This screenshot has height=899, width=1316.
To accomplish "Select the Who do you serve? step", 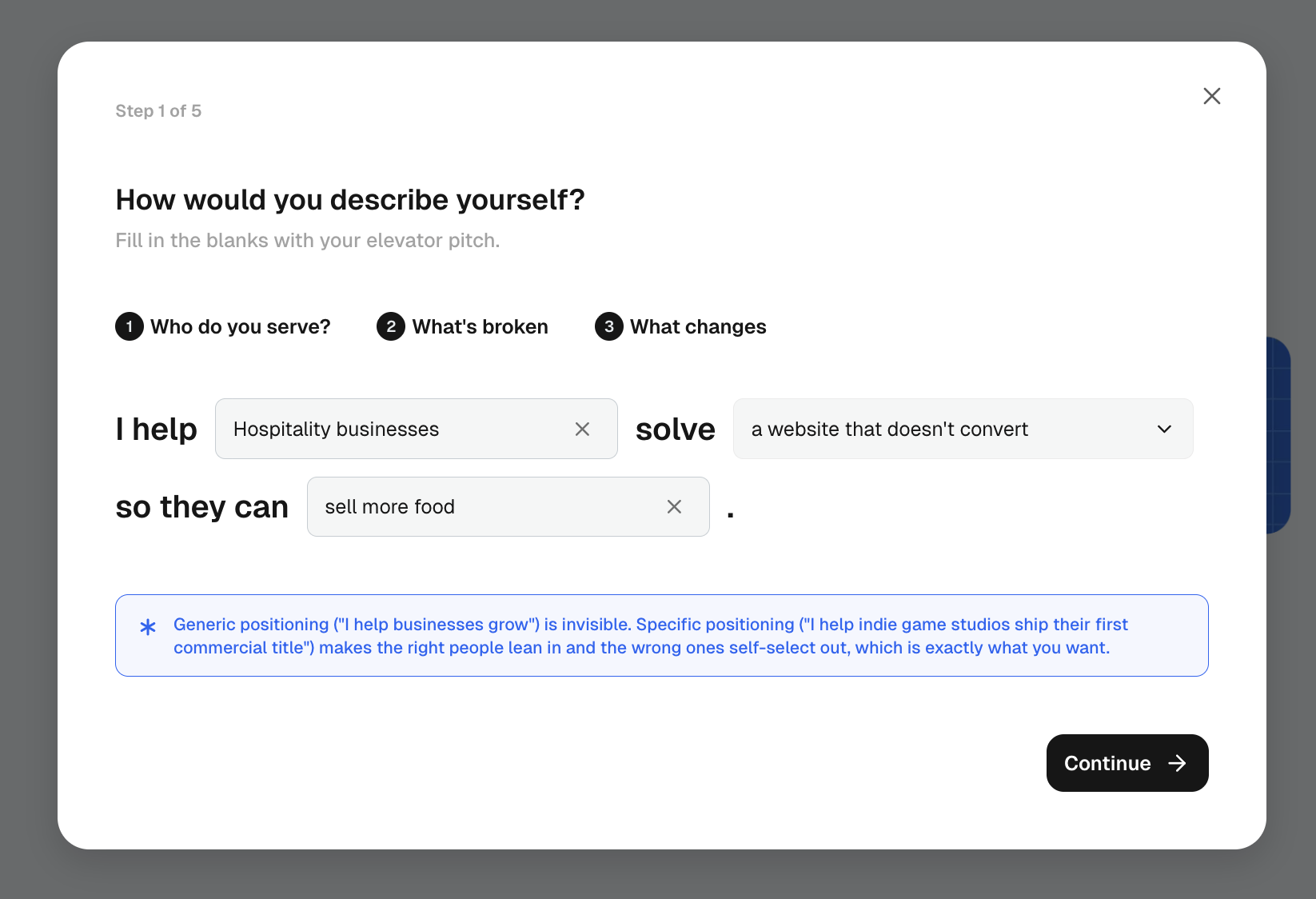I will click(x=223, y=326).
